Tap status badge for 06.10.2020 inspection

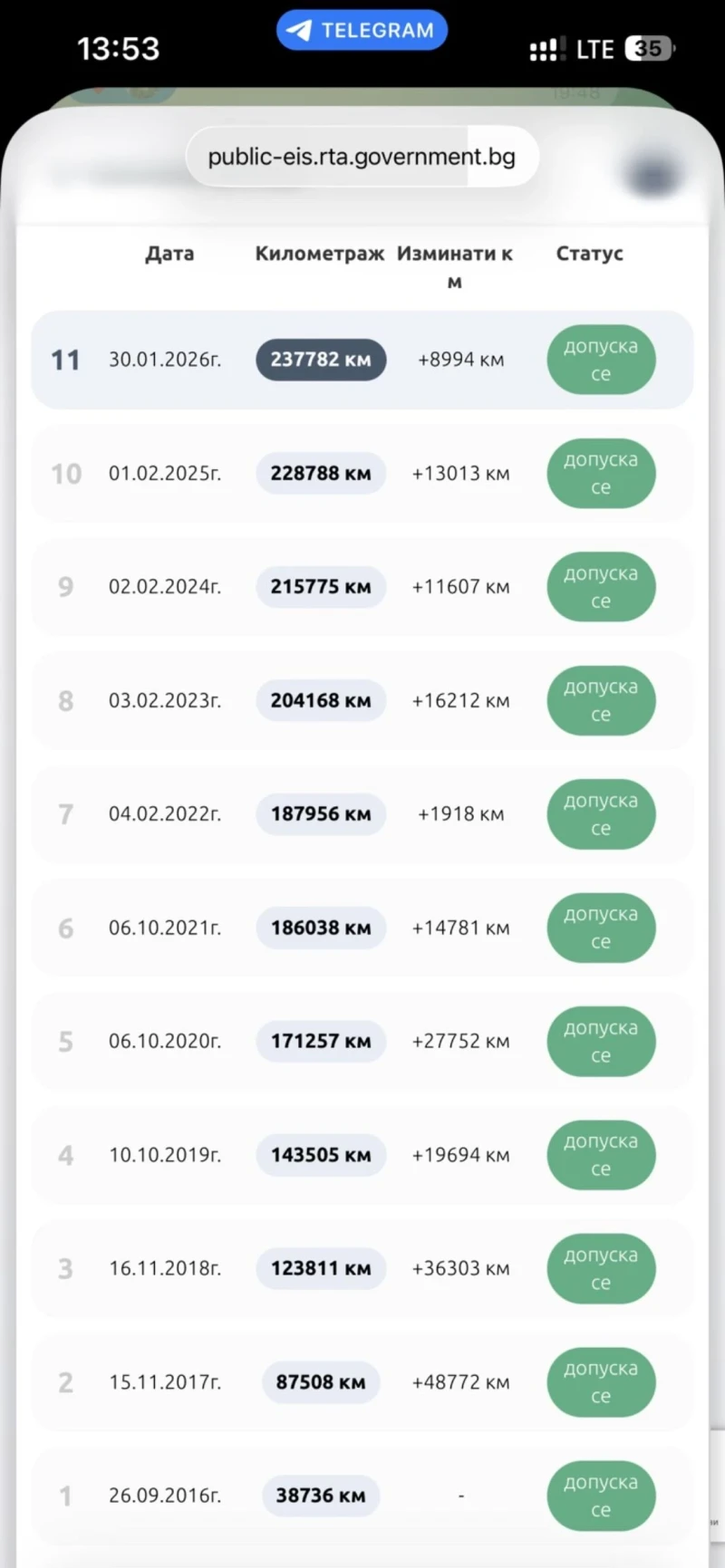pyautogui.click(x=601, y=1042)
